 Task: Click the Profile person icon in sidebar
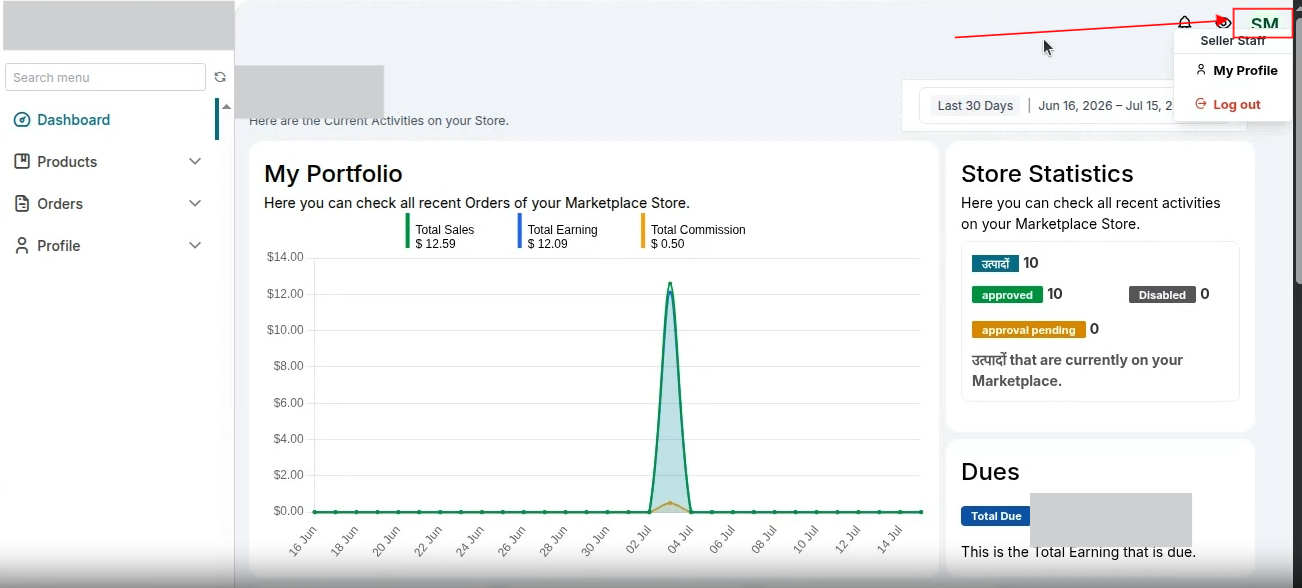pyautogui.click(x=22, y=245)
